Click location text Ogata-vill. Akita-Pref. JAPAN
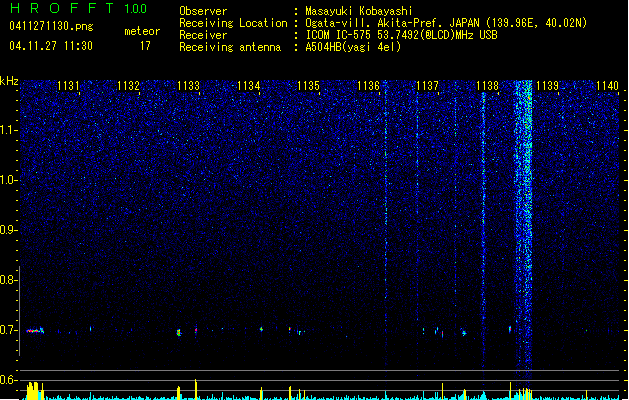 pos(392,23)
